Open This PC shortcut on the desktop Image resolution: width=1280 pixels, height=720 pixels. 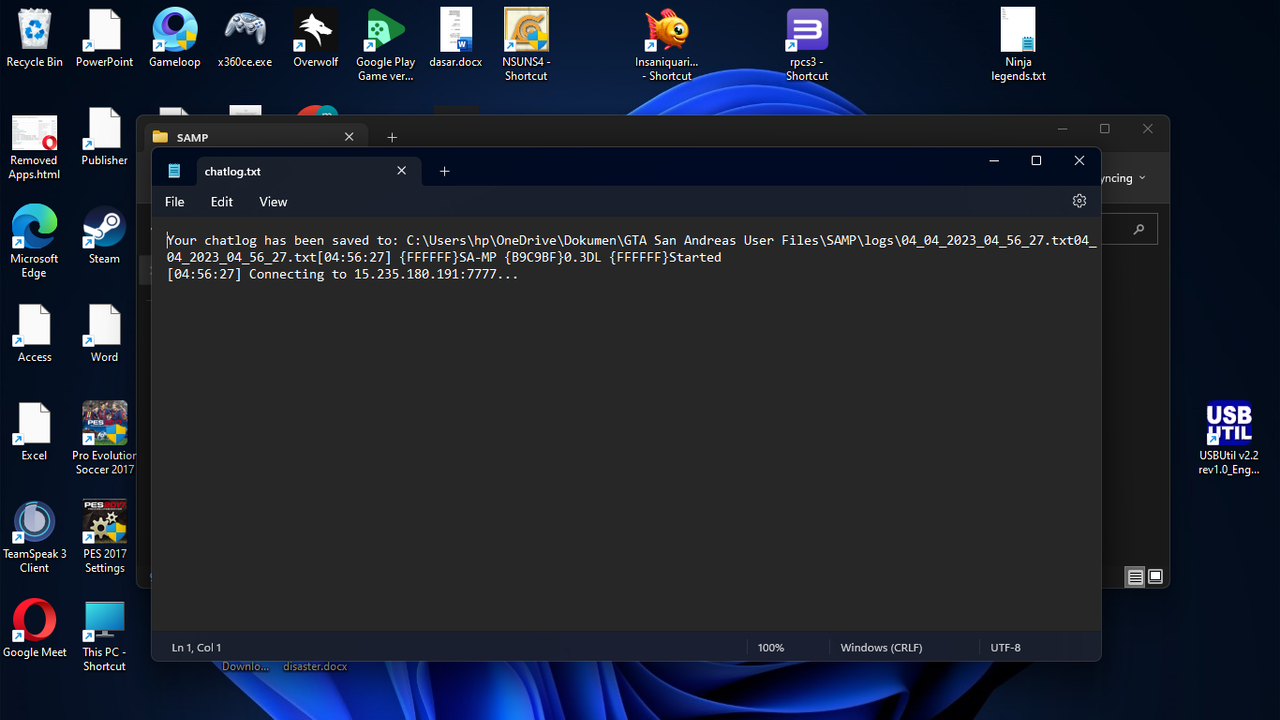click(x=104, y=636)
